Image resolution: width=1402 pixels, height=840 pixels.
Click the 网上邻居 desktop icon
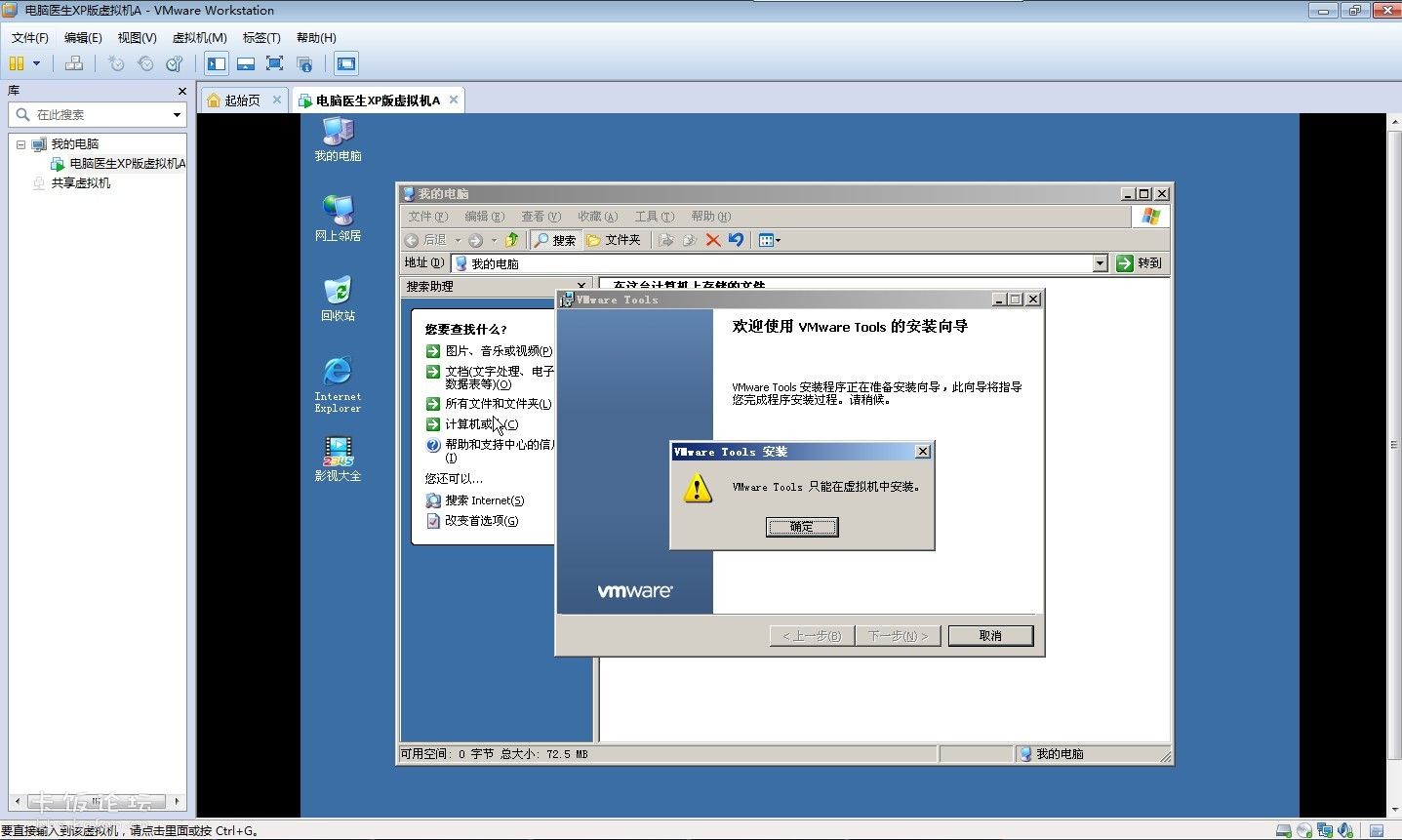339,218
